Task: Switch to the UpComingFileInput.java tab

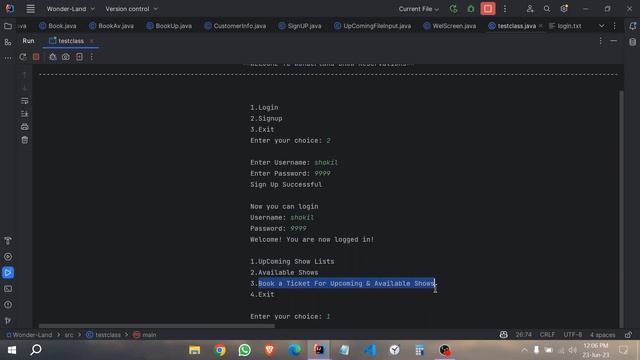Action: click(x=372, y=26)
